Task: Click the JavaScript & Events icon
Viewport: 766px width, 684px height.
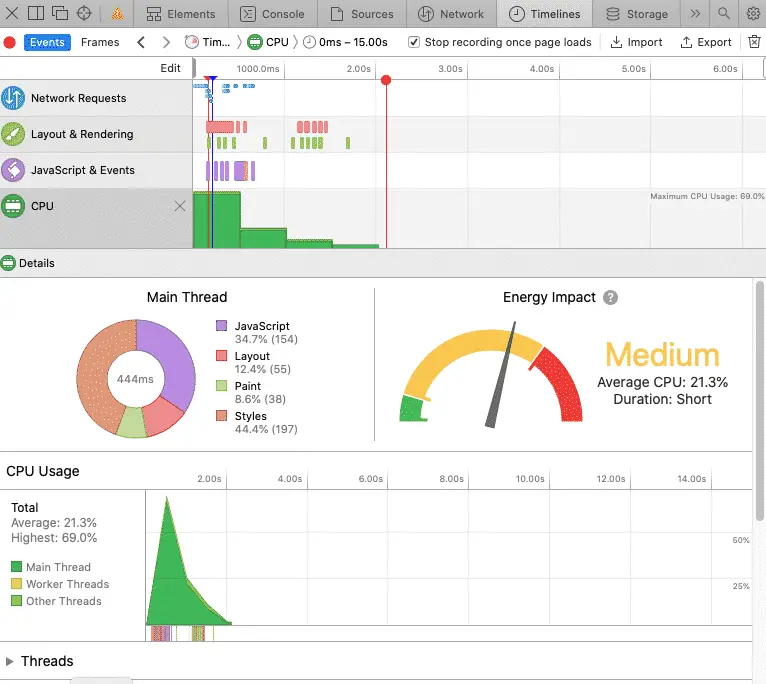Action: (x=13, y=170)
